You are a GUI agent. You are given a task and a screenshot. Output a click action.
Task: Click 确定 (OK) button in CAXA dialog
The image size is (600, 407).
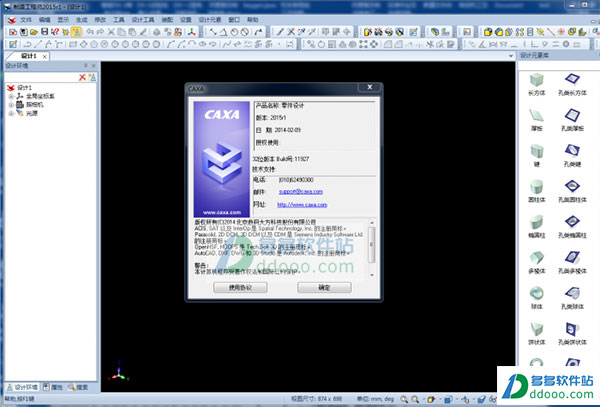coord(324,288)
